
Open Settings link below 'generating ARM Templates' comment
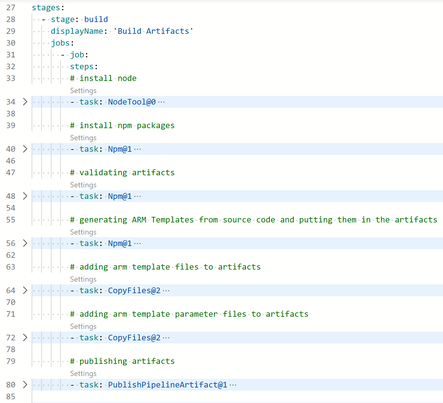pyautogui.click(x=83, y=232)
